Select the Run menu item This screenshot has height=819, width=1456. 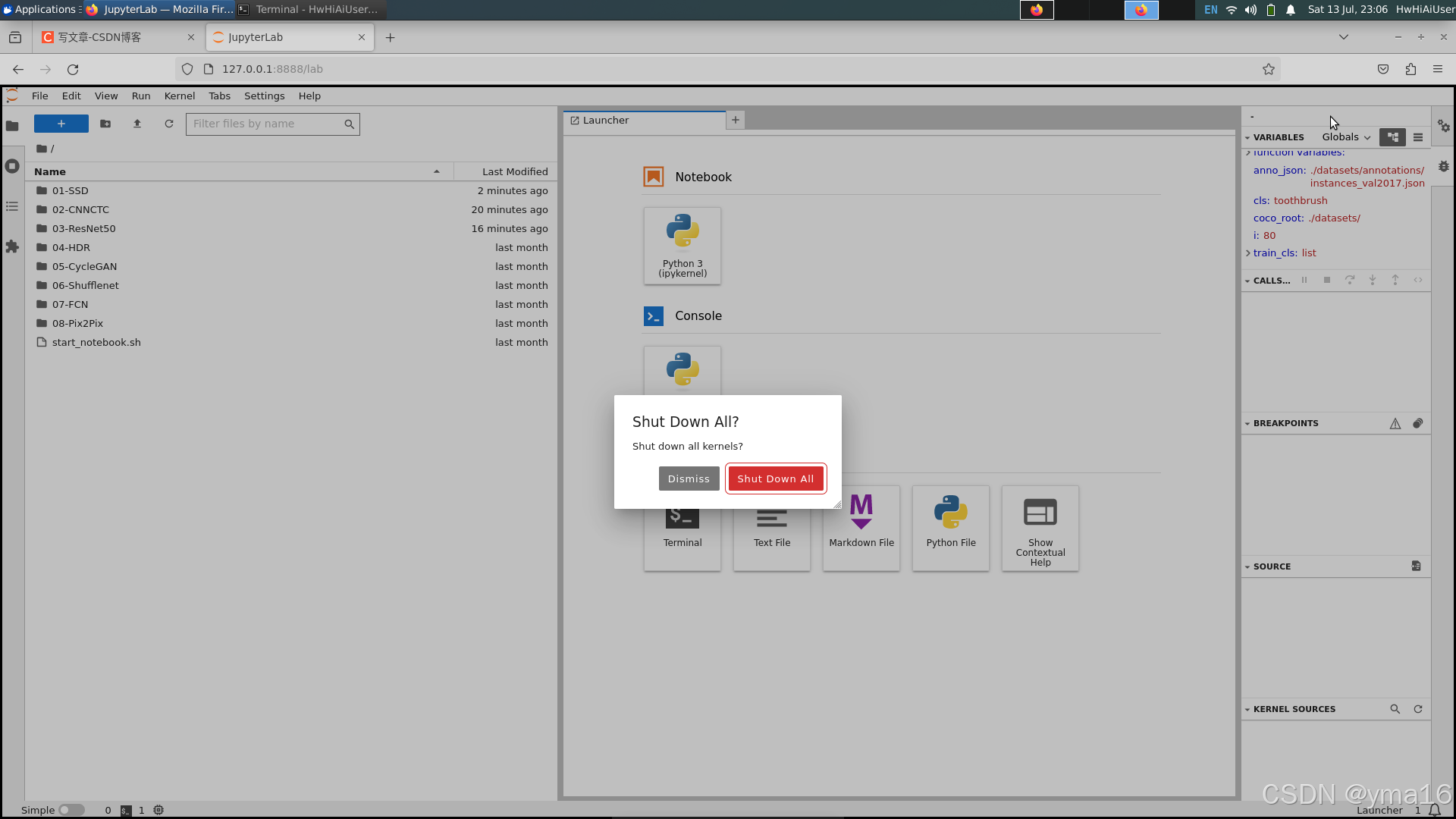tap(141, 95)
